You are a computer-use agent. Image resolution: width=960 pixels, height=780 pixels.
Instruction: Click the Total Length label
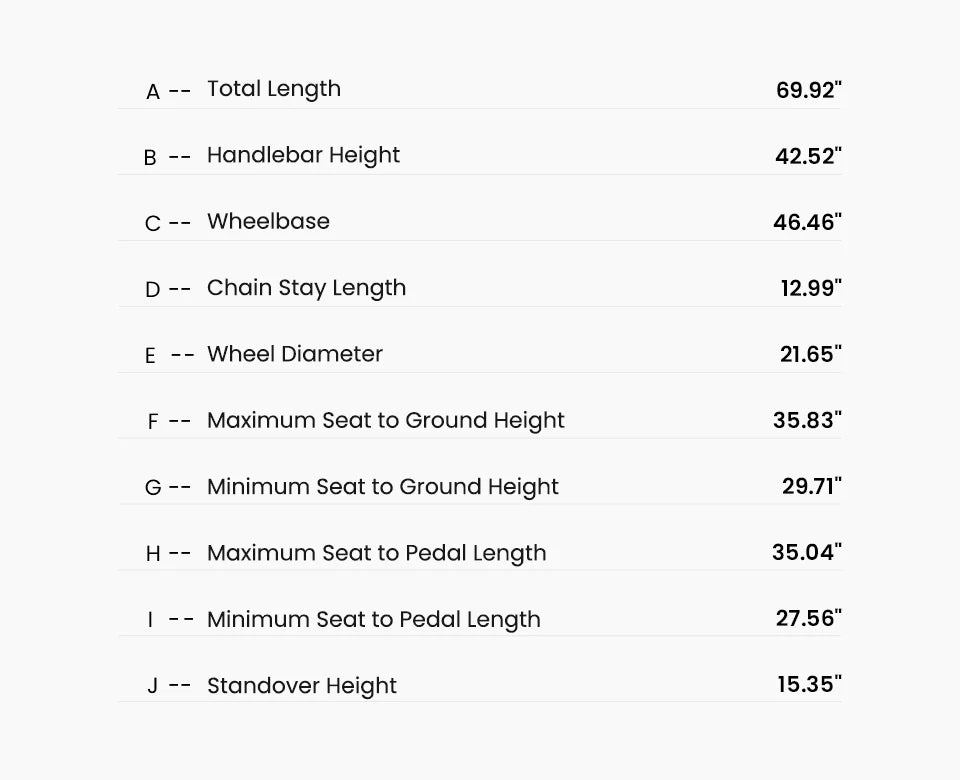click(x=274, y=89)
